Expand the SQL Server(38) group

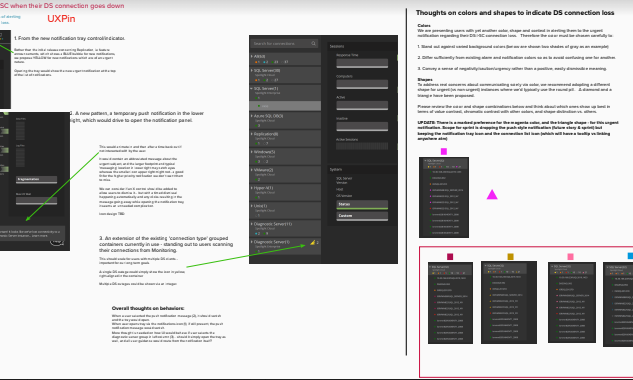(285, 75)
